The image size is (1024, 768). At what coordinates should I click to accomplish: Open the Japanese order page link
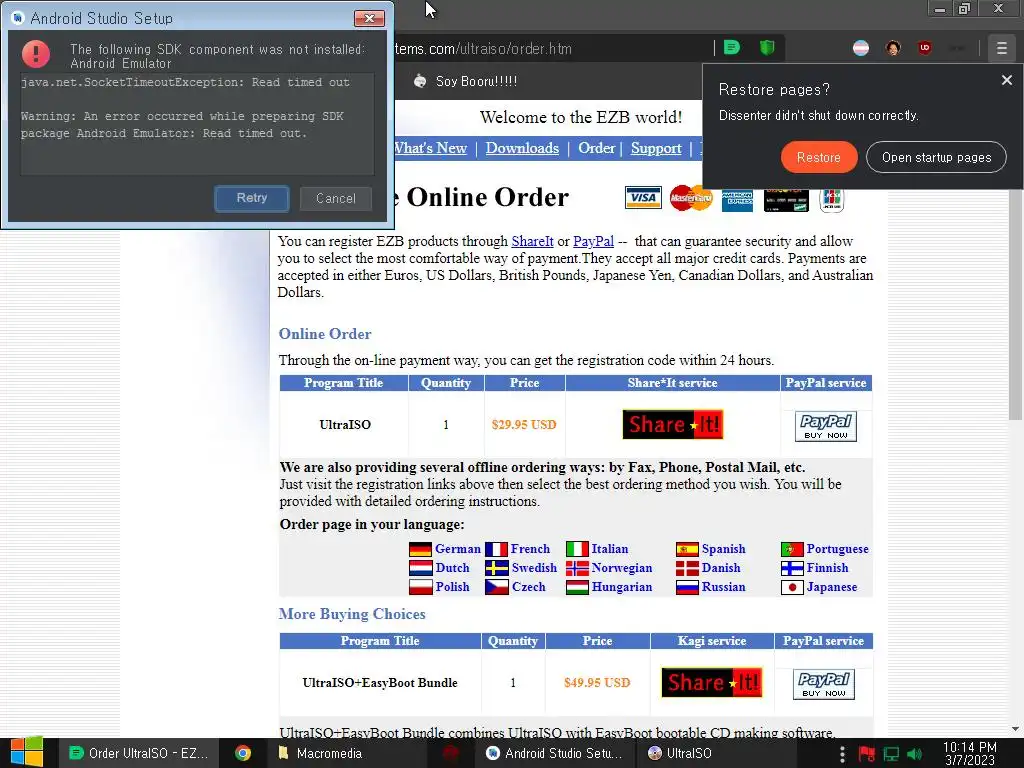[x=831, y=587]
